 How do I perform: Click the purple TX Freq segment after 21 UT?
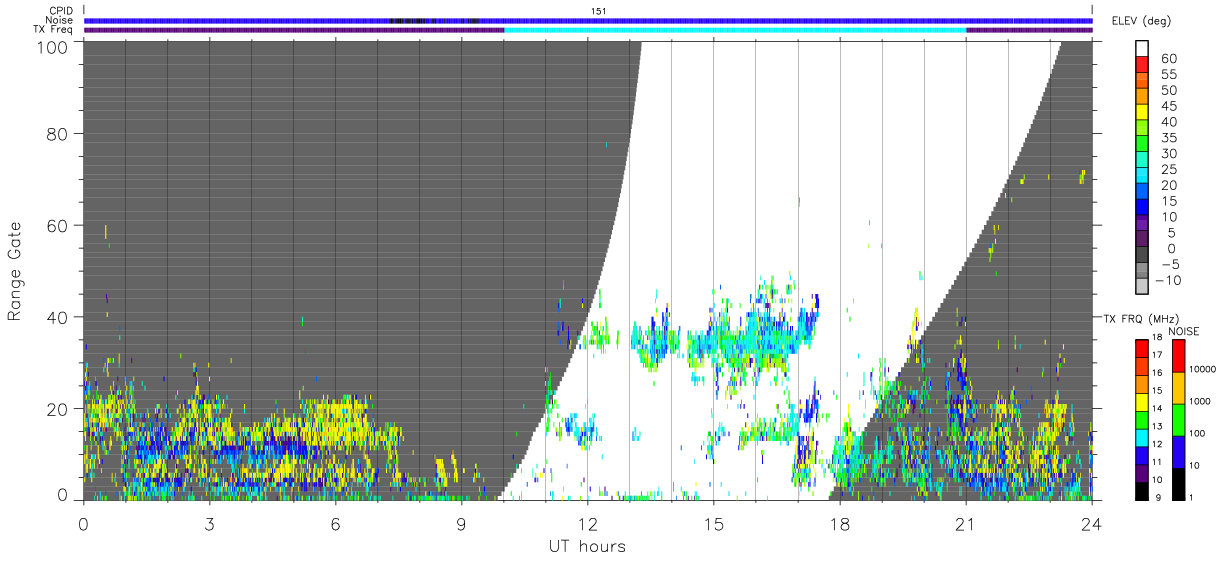click(x=1029, y=30)
